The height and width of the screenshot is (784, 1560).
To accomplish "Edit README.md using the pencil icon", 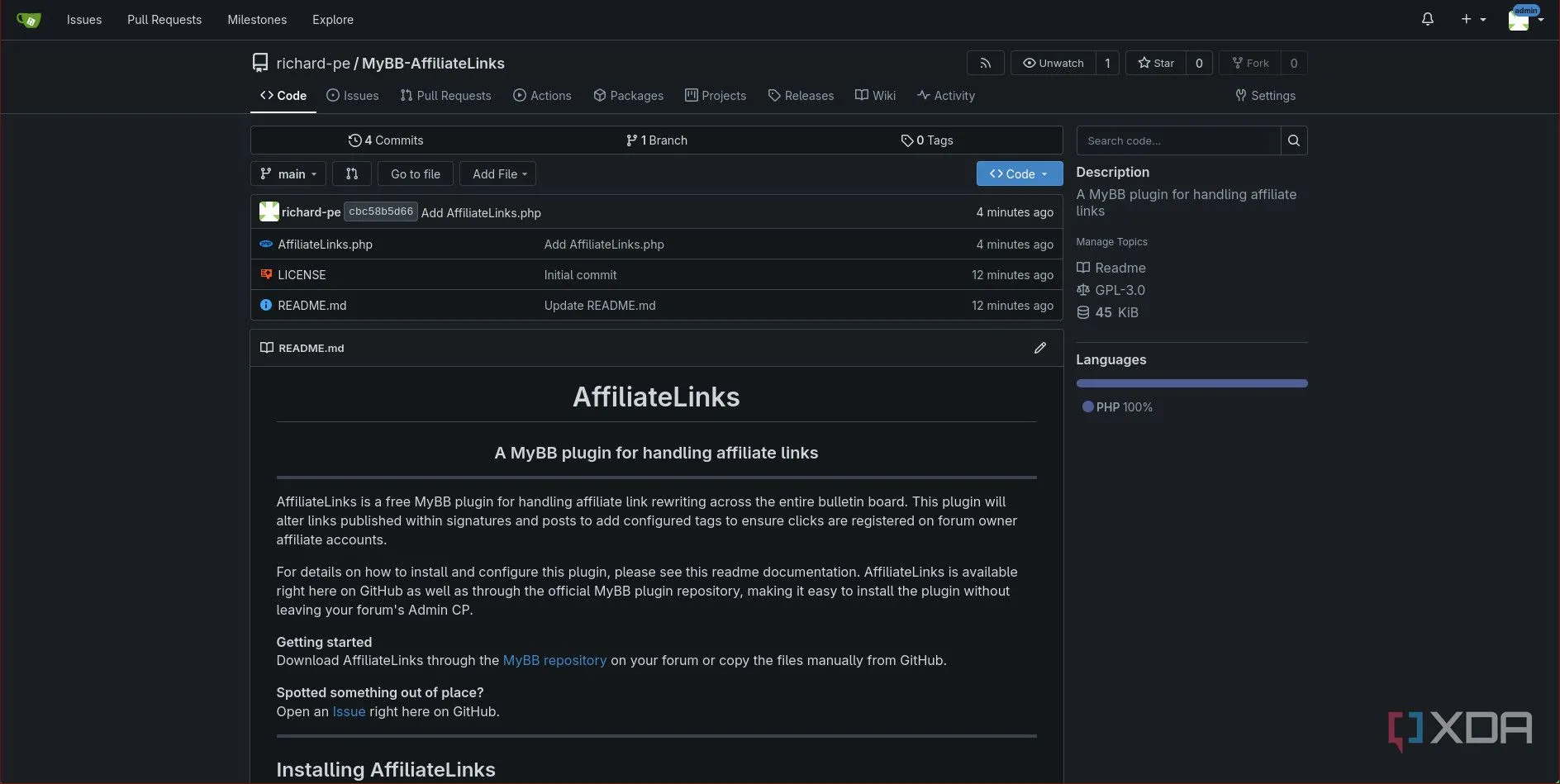I will 1040,348.
